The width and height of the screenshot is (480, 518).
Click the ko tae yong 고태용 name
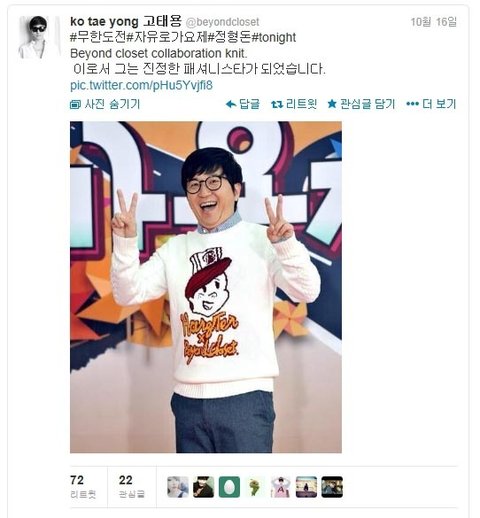point(126,22)
